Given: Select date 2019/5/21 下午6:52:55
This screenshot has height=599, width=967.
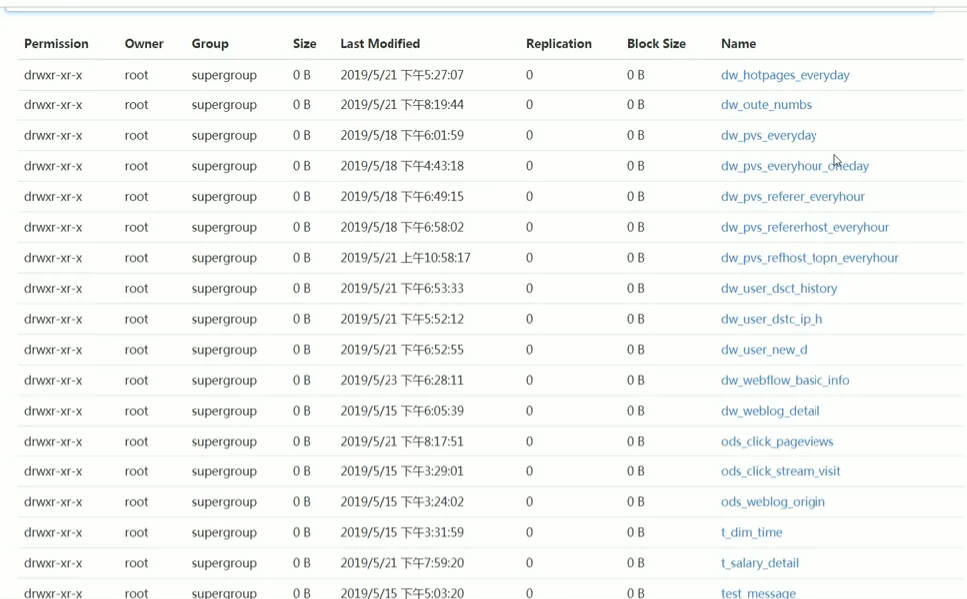Looking at the screenshot, I should click(402, 350).
